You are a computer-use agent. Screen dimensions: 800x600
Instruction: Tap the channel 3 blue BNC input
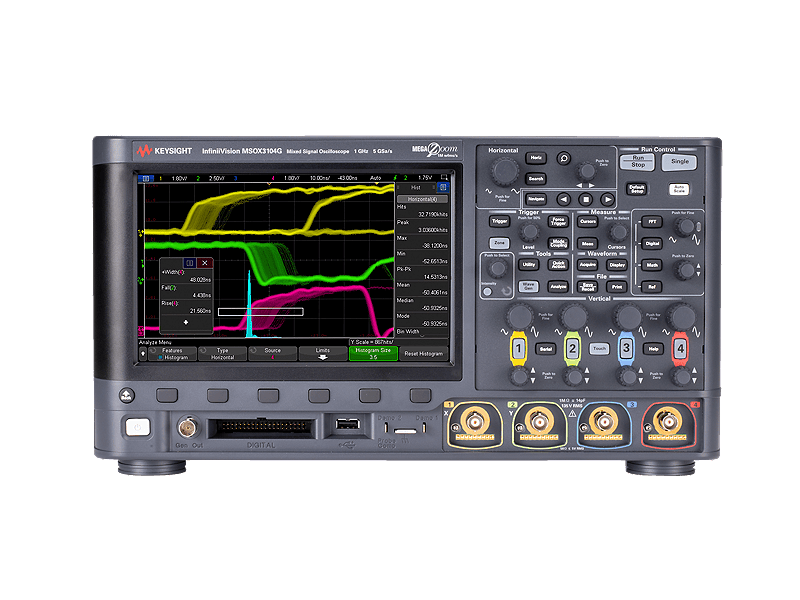pos(604,422)
